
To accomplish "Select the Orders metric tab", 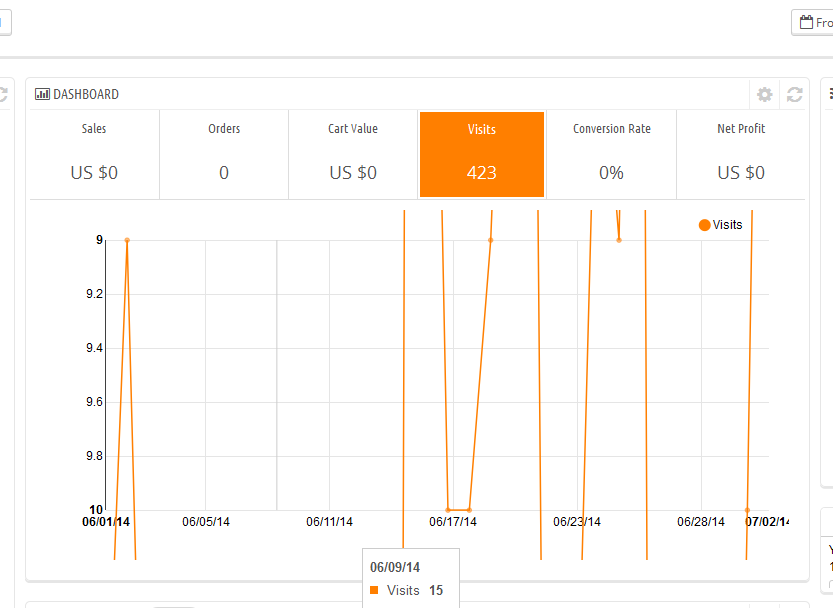I will coord(224,155).
